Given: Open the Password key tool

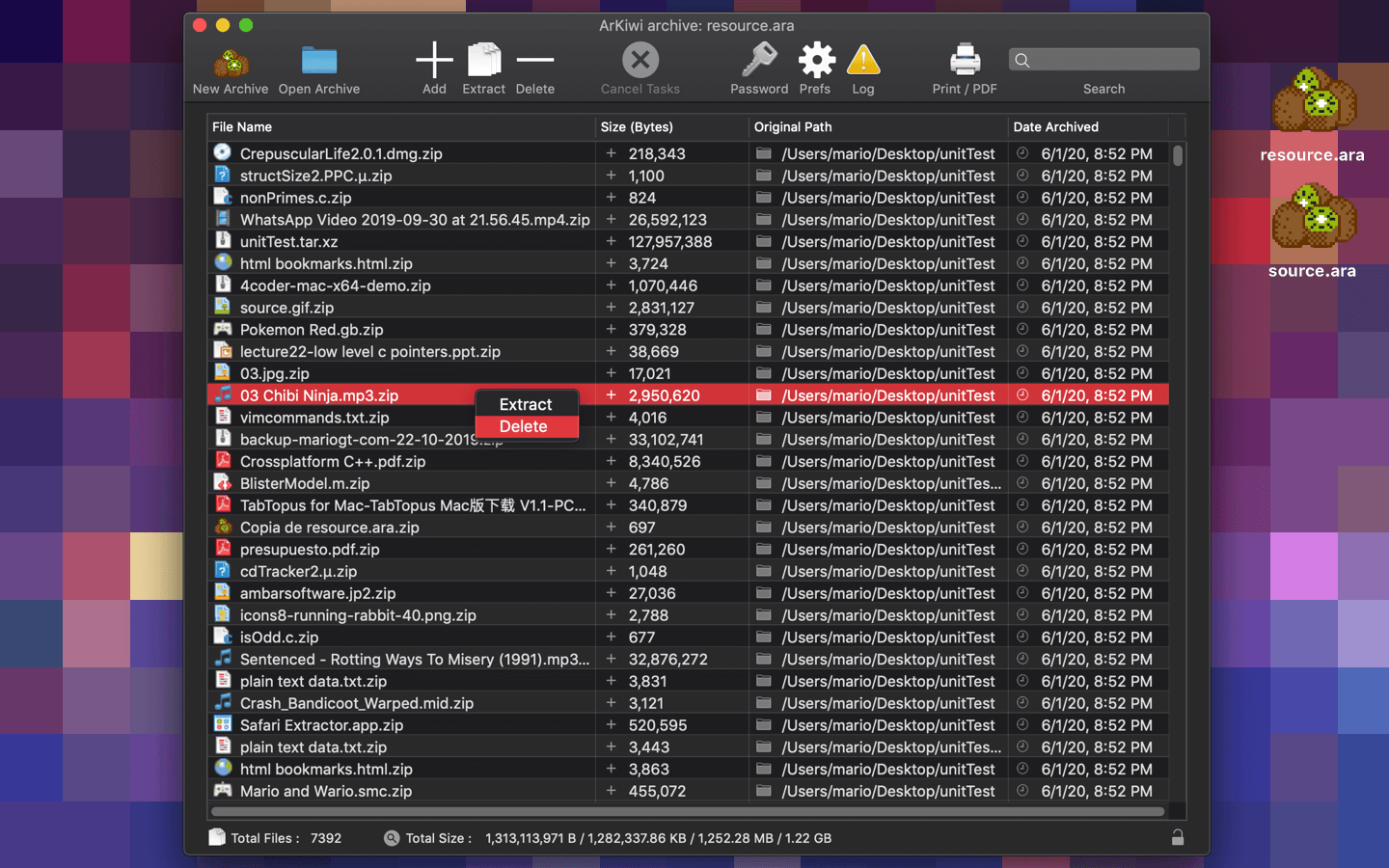Looking at the screenshot, I should pyautogui.click(x=759, y=61).
